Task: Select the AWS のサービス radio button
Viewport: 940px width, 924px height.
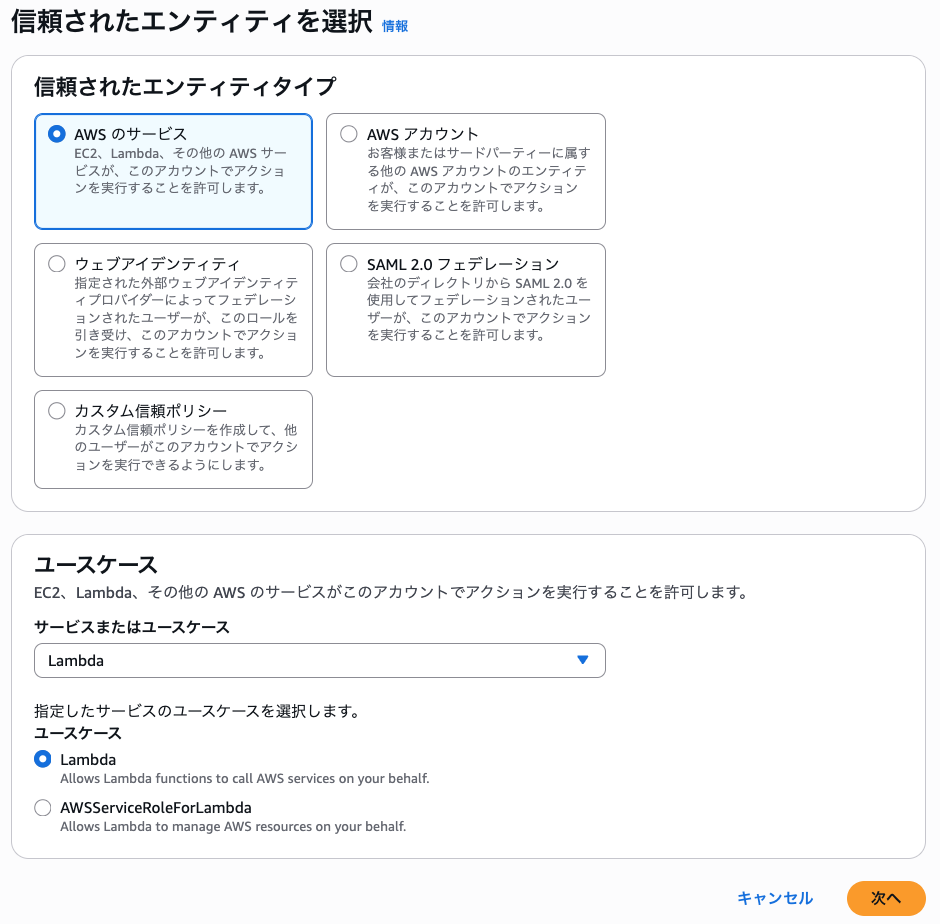Action: coord(57,134)
